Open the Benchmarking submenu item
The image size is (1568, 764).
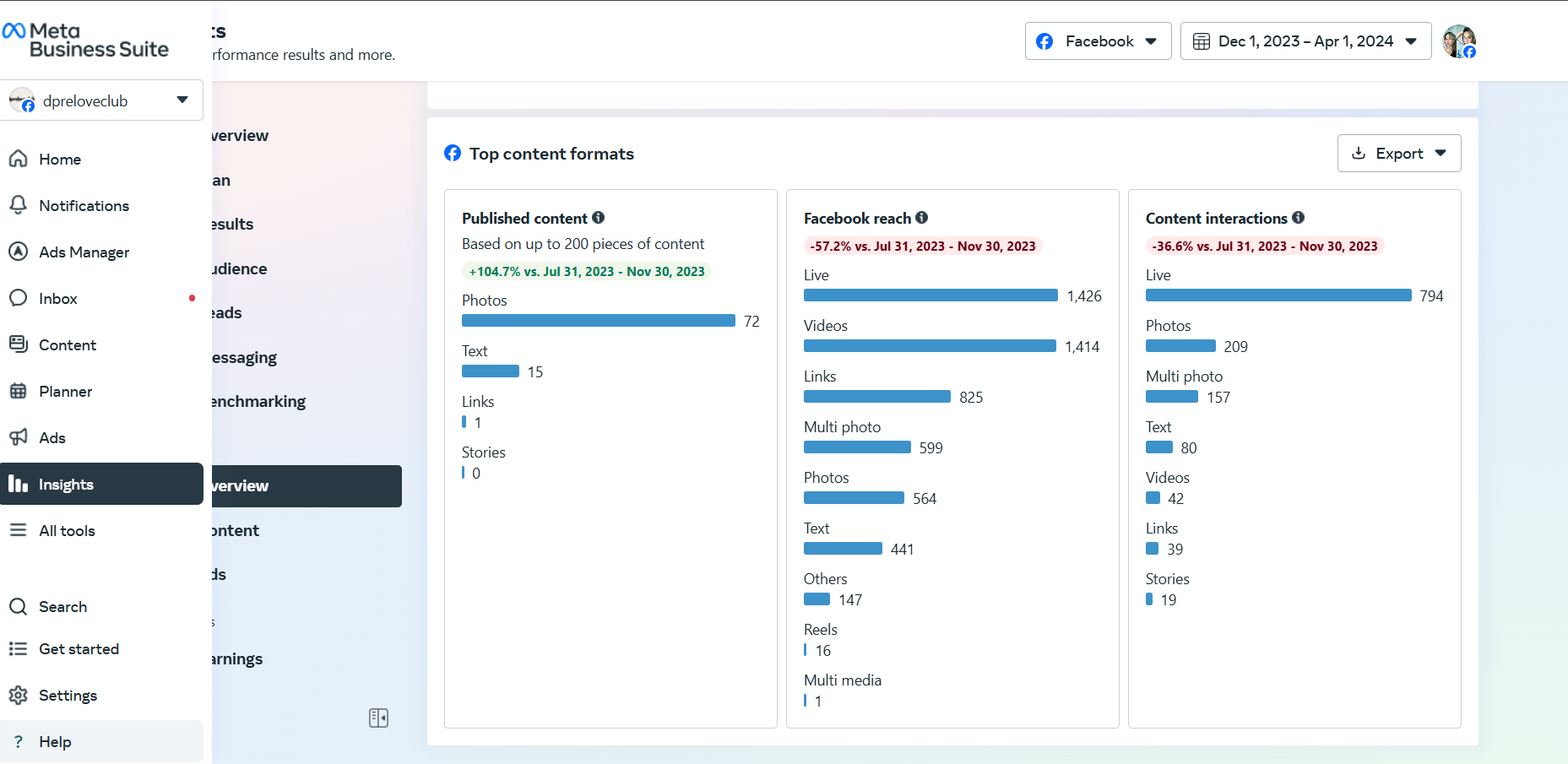(258, 401)
